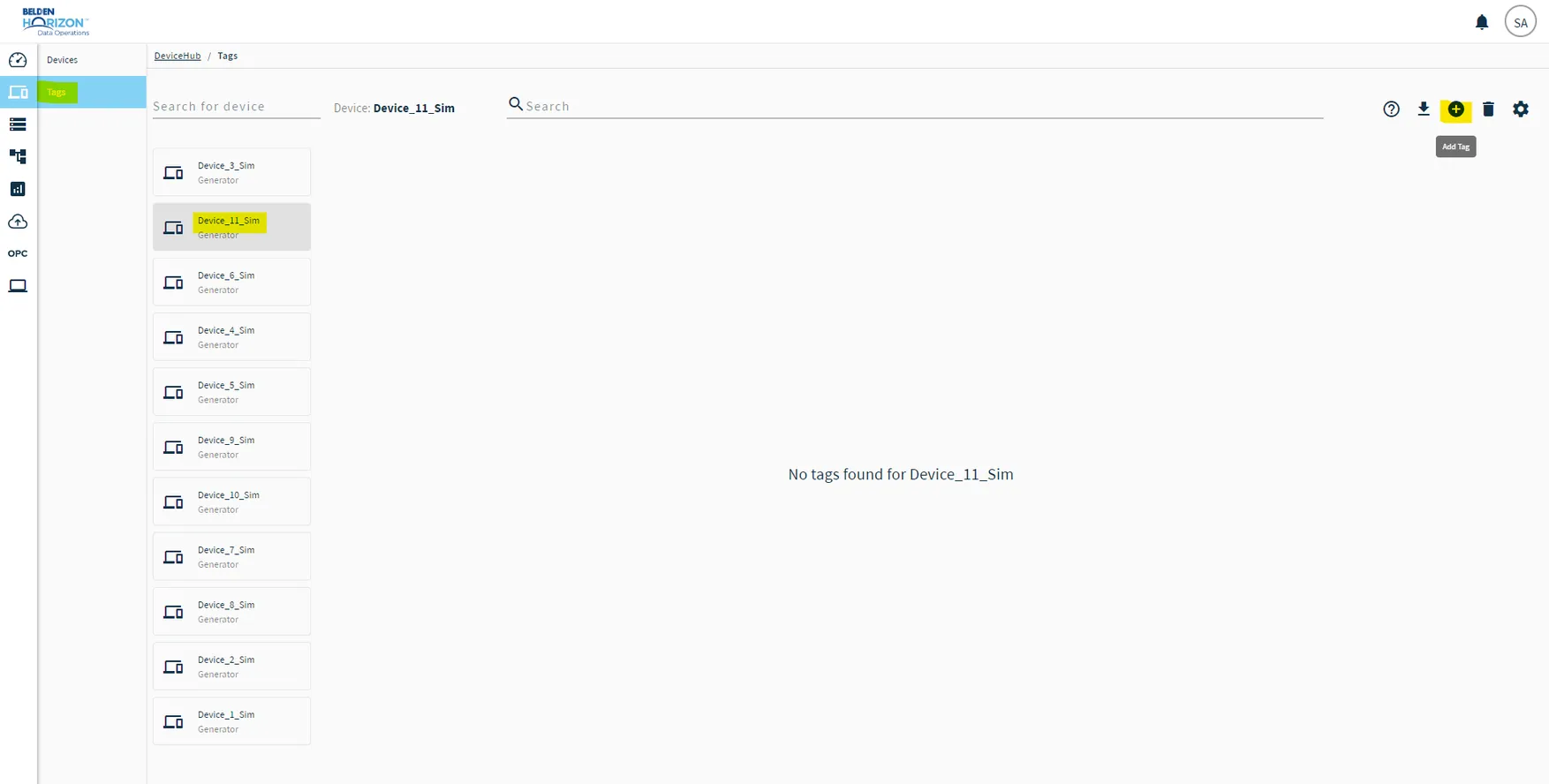Select Device_7_Sim in device list
Image resolution: width=1549 pixels, height=784 pixels.
click(x=231, y=556)
